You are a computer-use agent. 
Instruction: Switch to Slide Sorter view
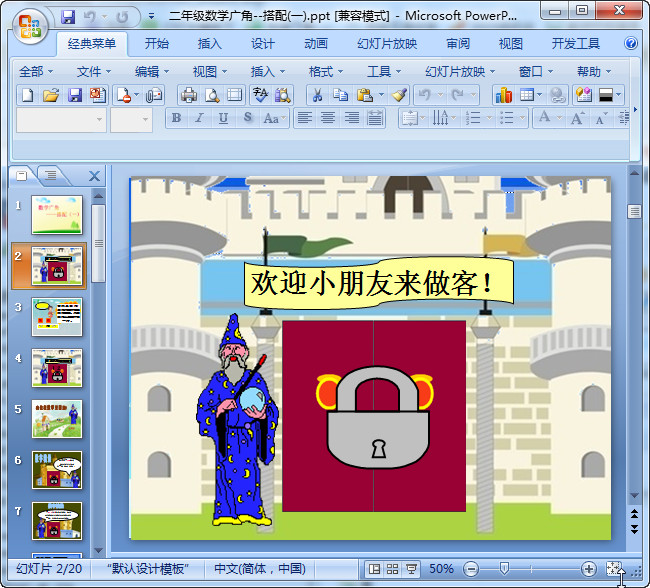[x=393, y=569]
